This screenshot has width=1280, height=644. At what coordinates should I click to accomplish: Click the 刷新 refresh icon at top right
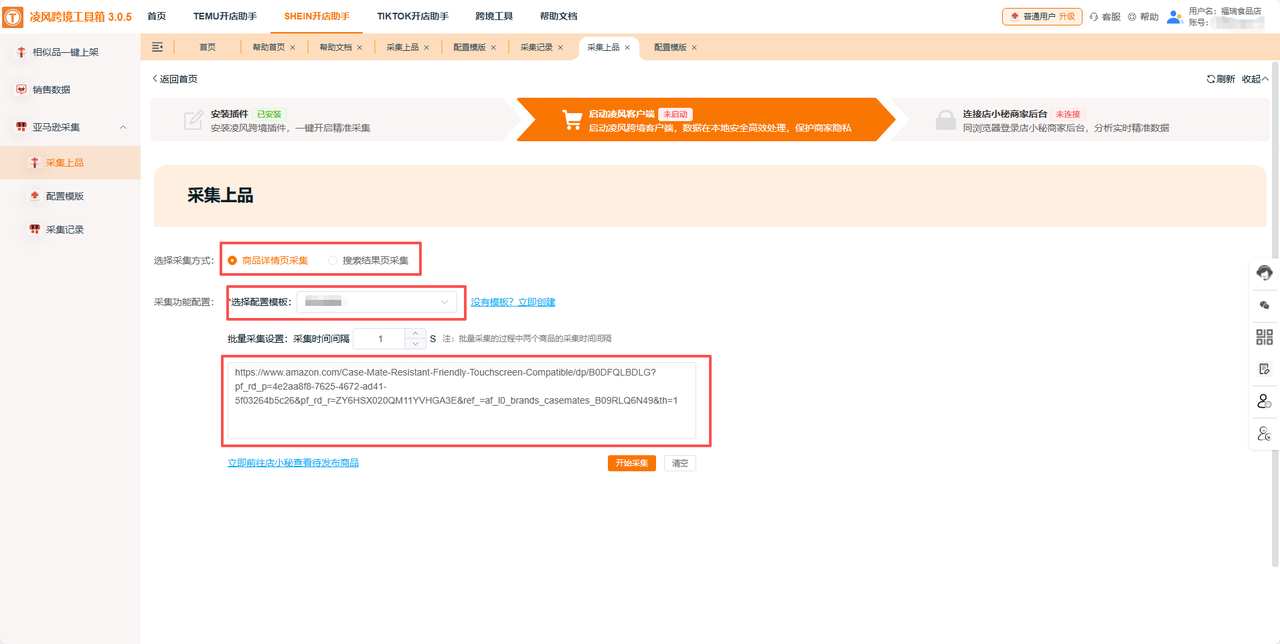coord(1213,78)
